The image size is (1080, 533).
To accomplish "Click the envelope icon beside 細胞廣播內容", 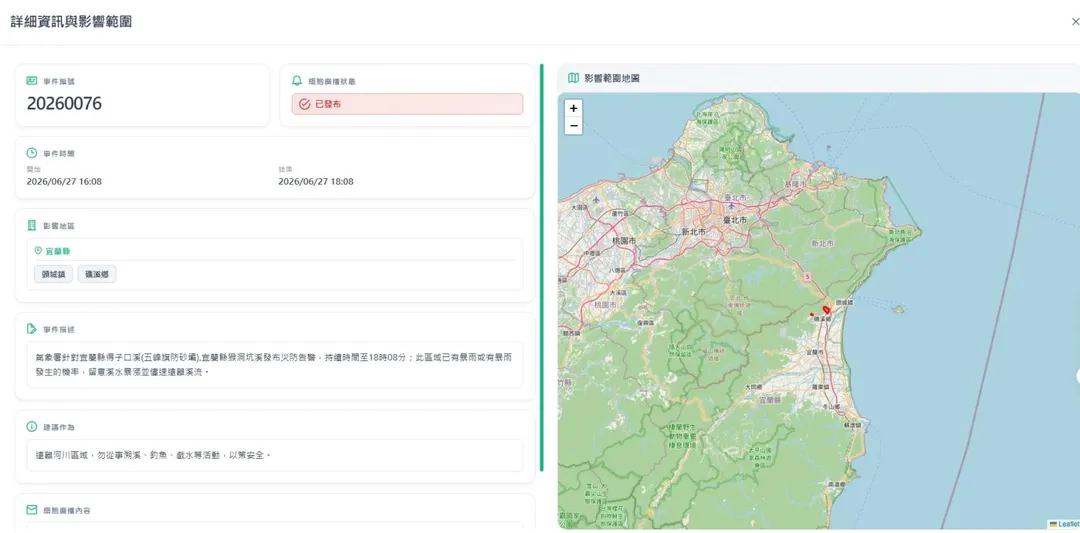I will pos(32,510).
